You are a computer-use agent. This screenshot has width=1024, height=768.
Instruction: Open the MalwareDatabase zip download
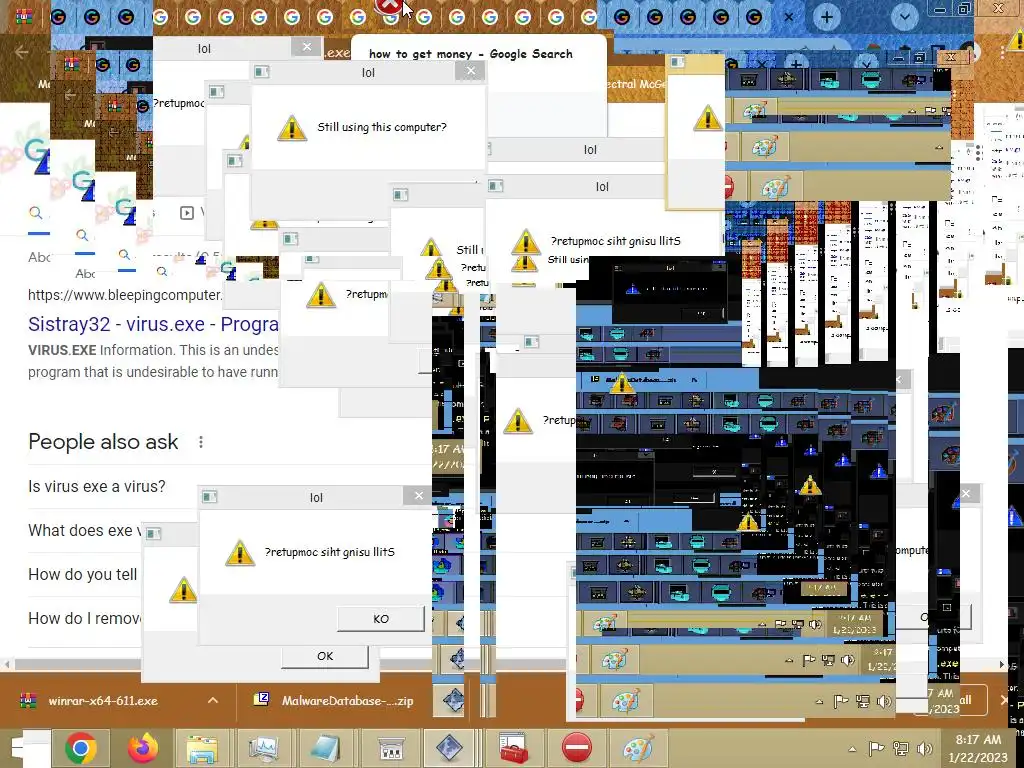(347, 701)
